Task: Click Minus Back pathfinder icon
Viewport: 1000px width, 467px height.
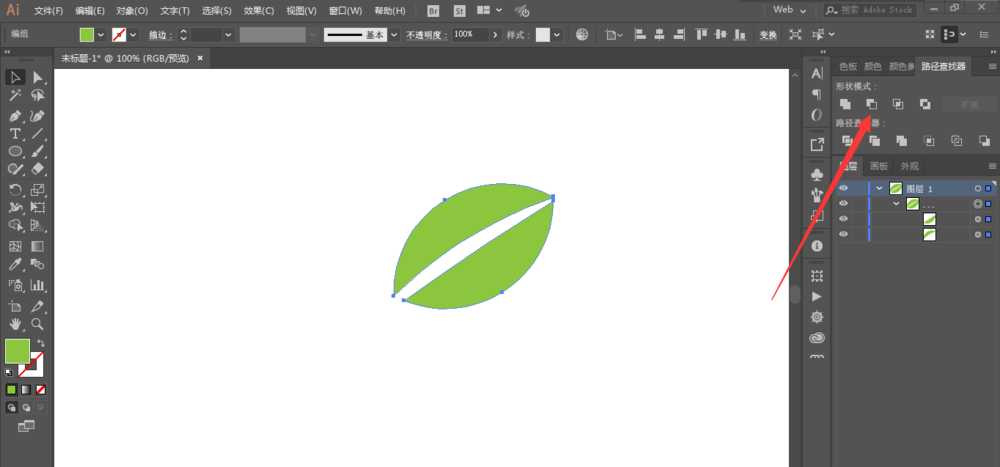Action: pyautogui.click(x=985, y=141)
